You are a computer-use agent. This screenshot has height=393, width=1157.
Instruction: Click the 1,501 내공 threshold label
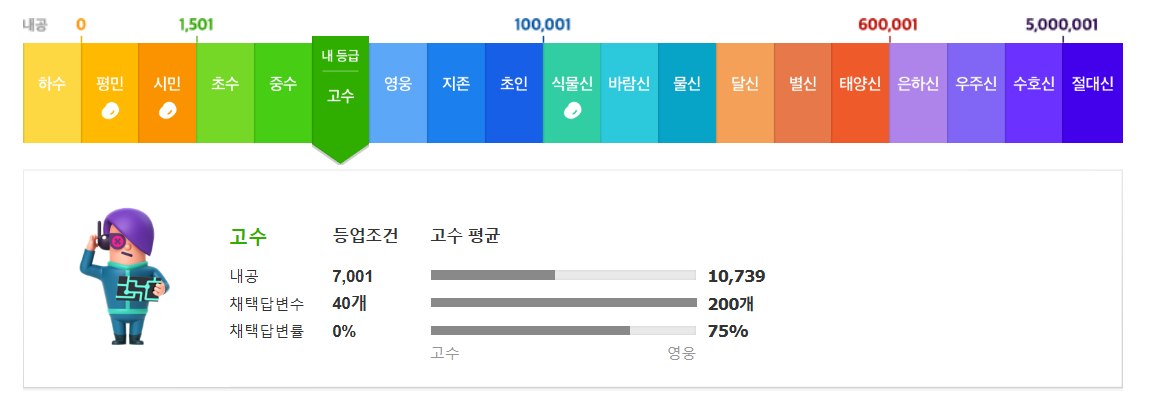(x=196, y=24)
